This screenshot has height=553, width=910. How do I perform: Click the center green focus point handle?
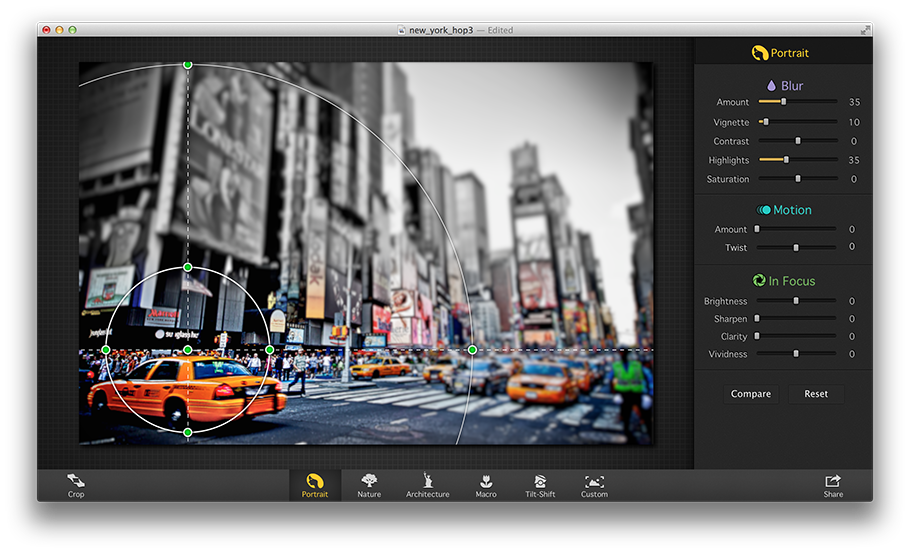click(x=188, y=350)
